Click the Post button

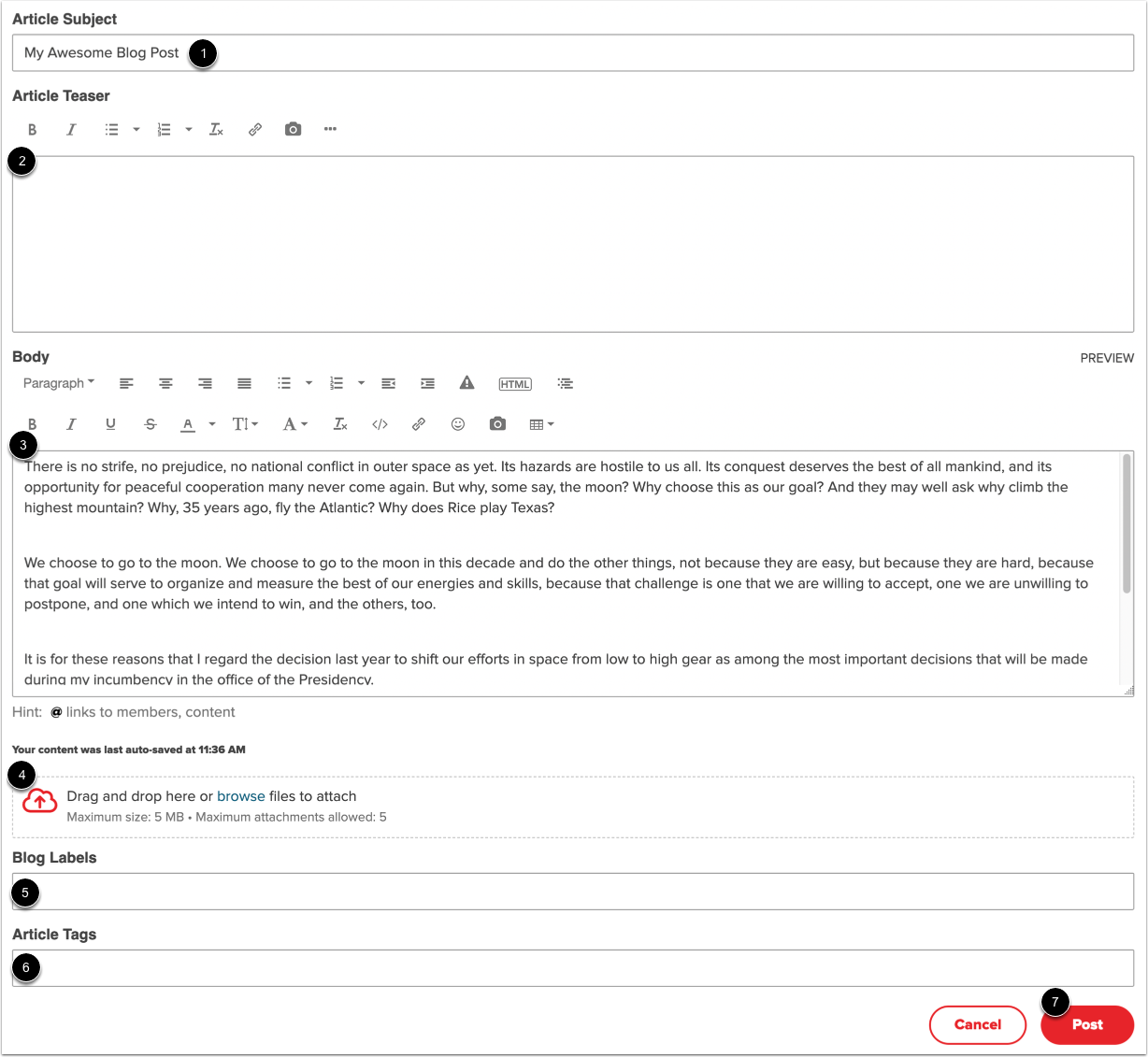click(x=1087, y=1024)
